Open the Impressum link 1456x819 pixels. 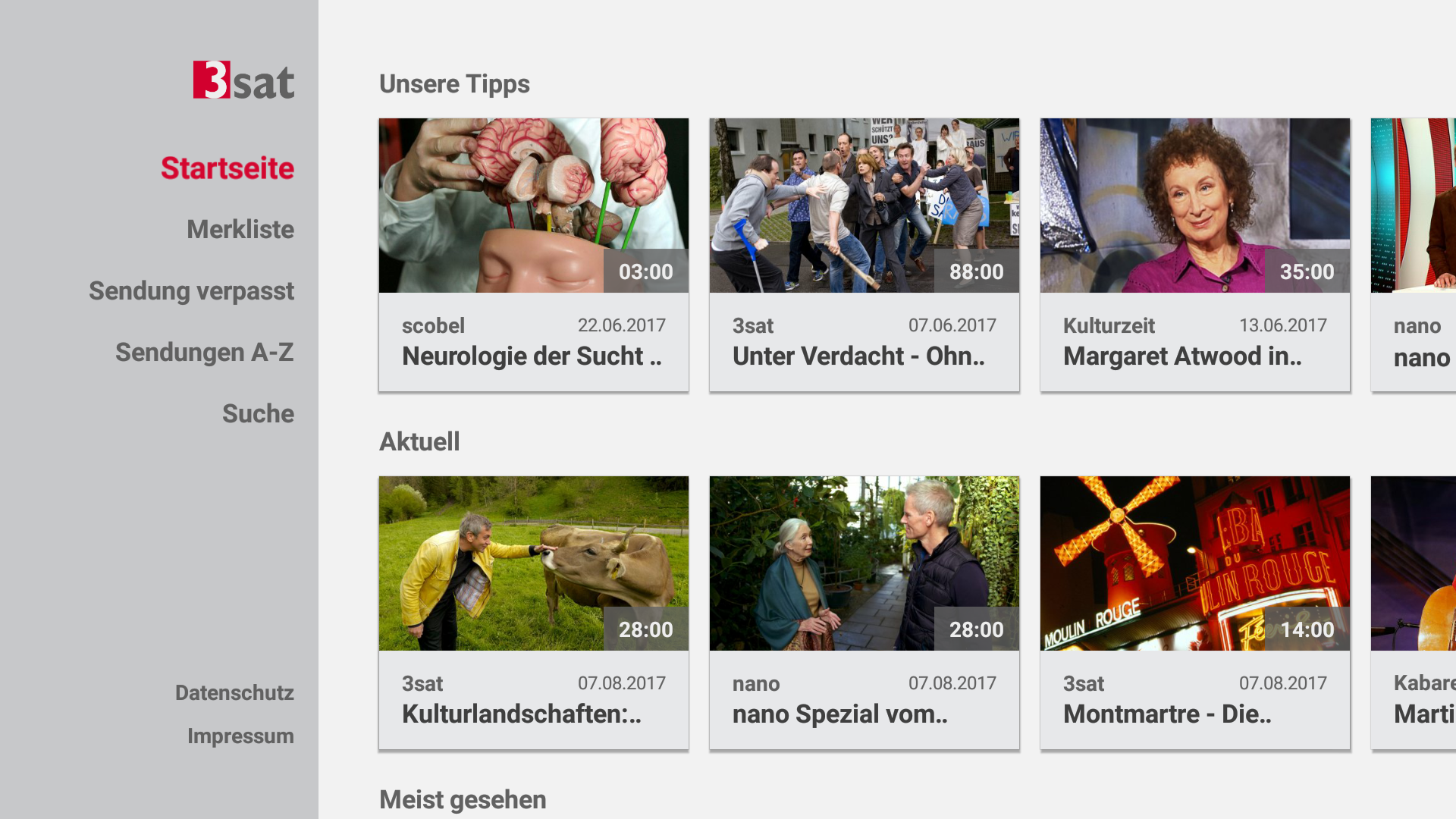(x=240, y=736)
